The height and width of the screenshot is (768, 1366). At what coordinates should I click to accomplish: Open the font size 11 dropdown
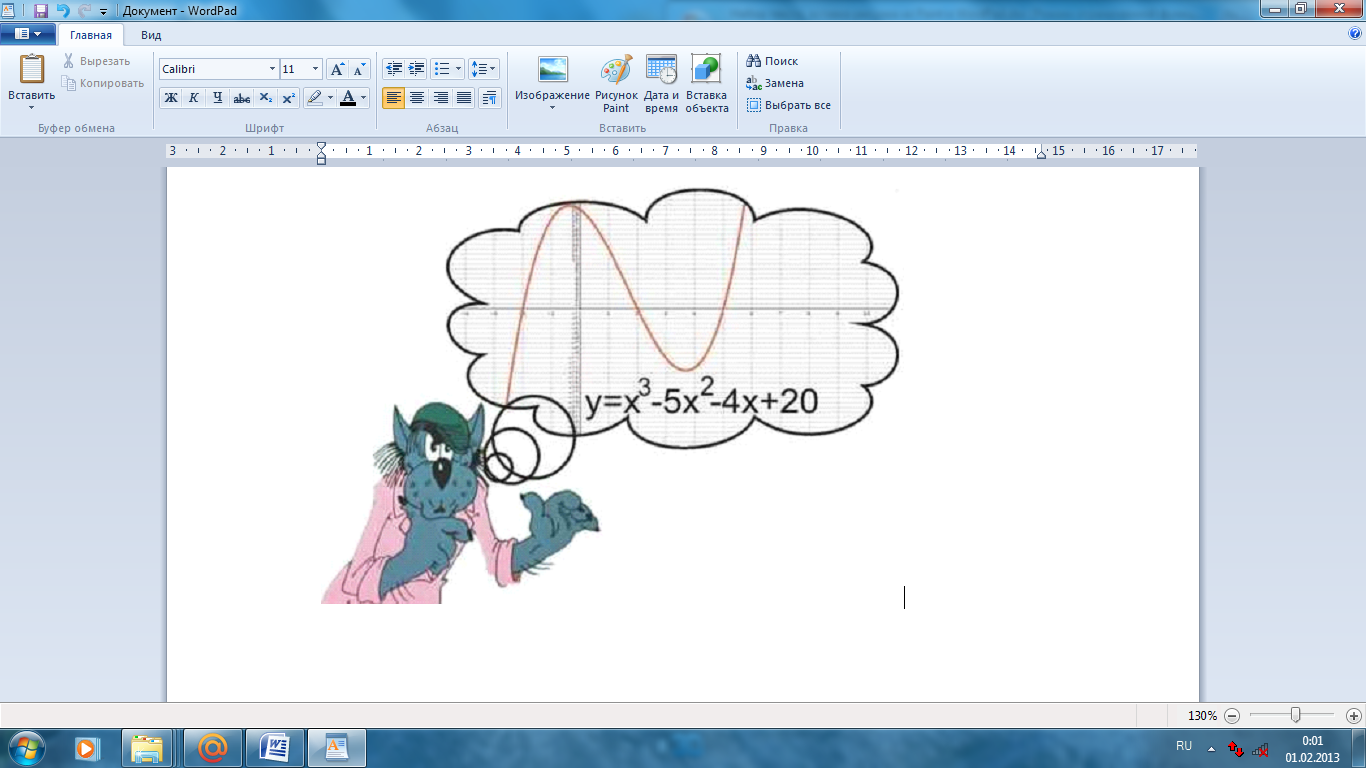316,69
